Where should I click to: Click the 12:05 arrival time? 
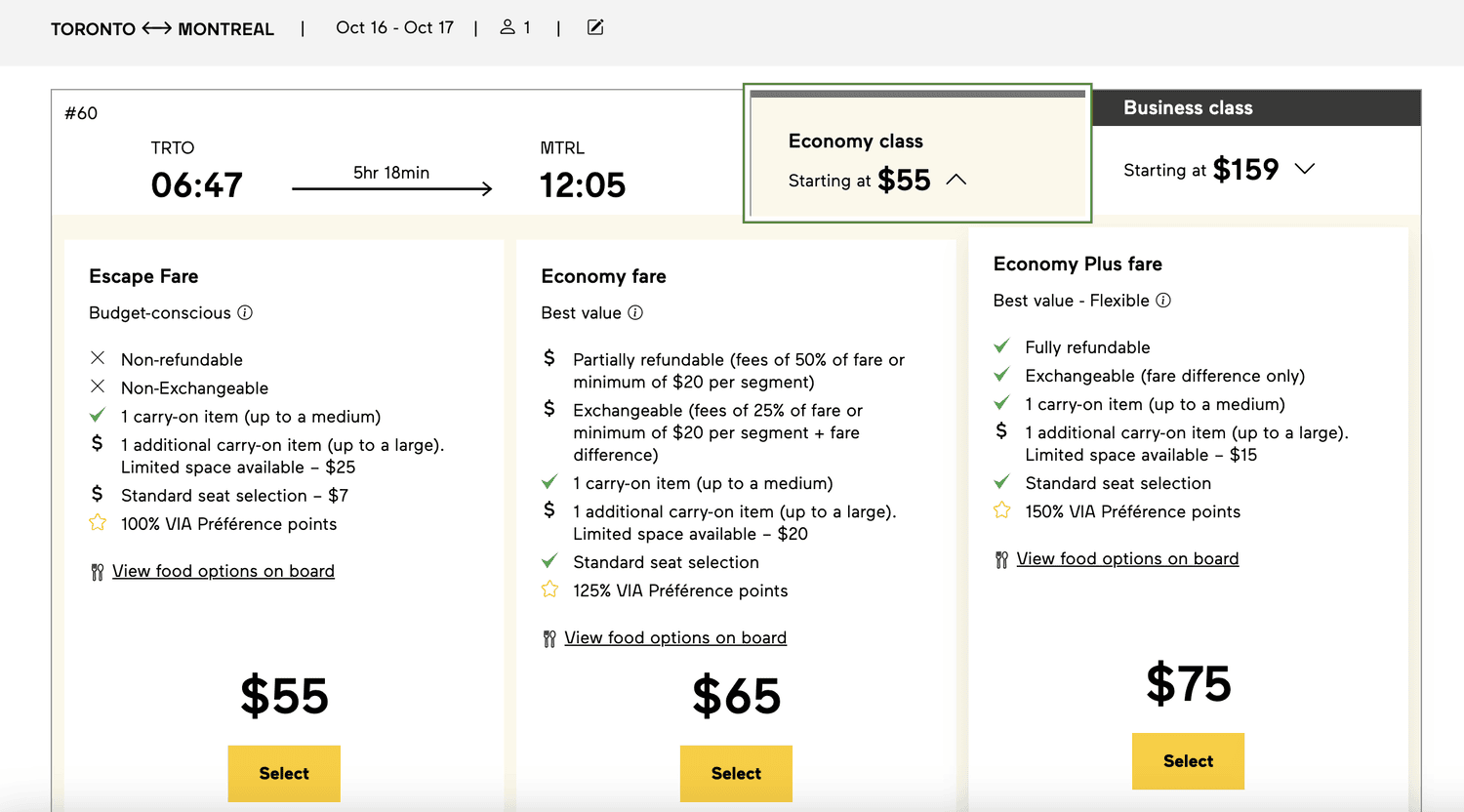[583, 184]
